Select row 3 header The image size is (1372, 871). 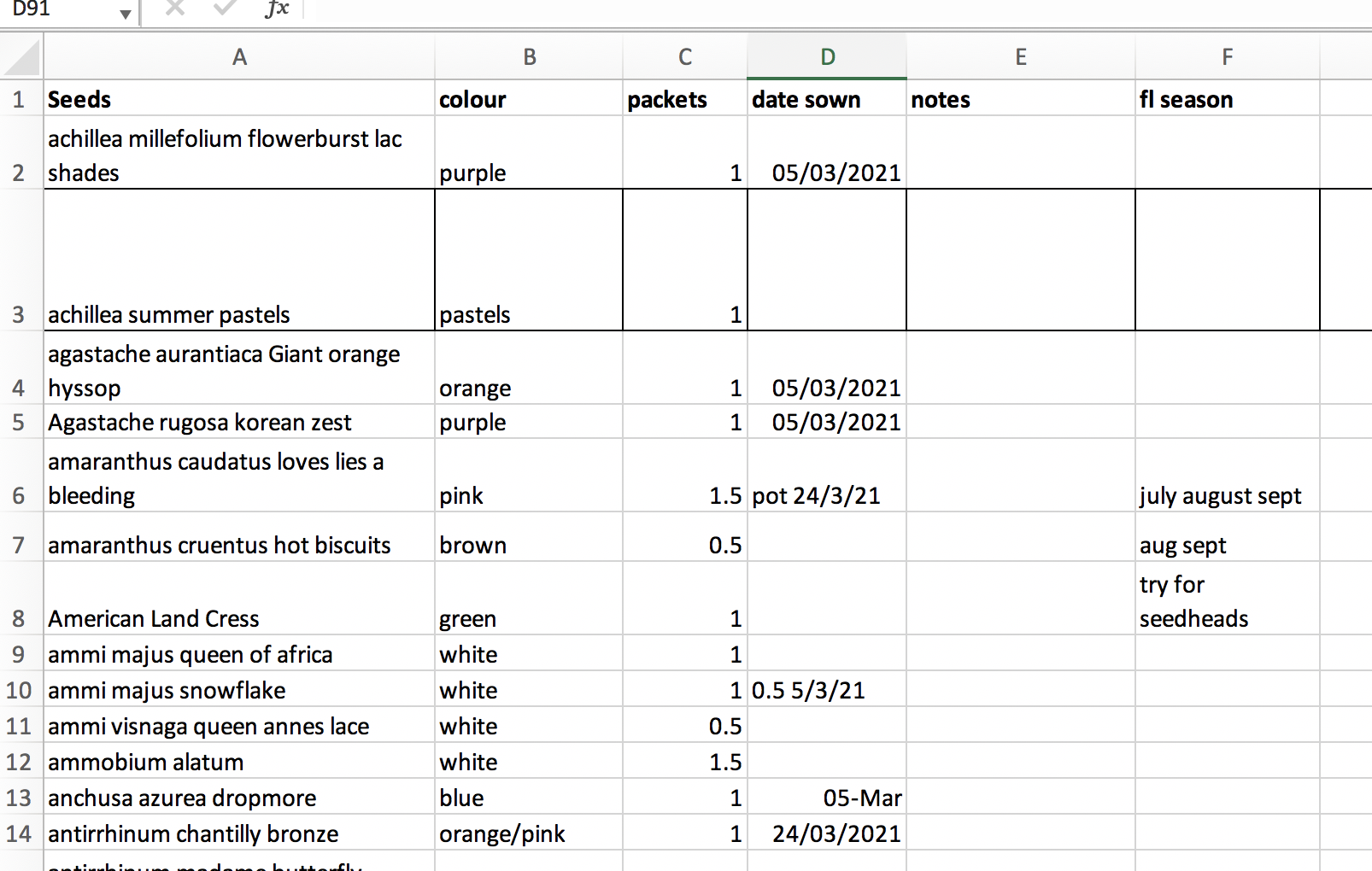[19, 314]
